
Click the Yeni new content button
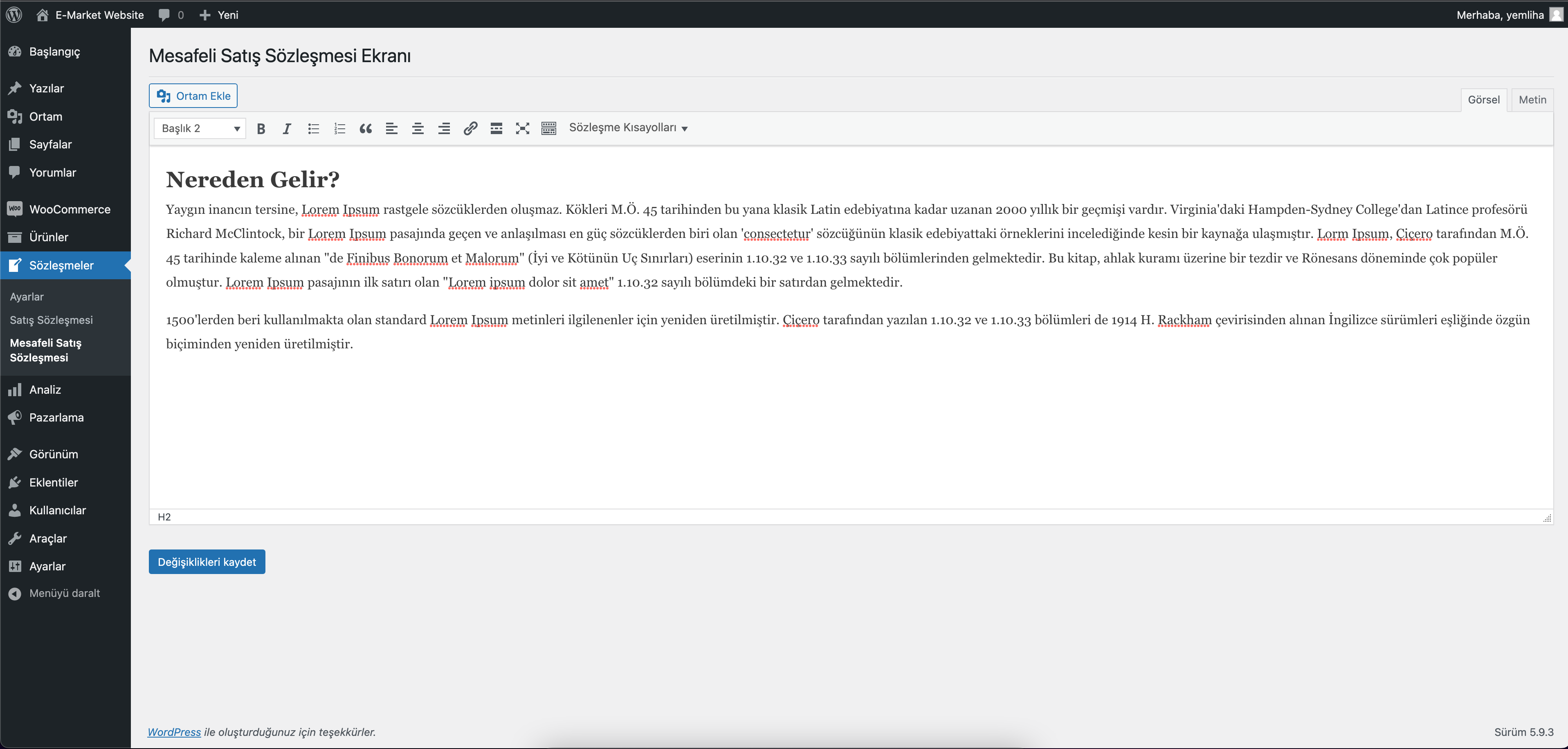pos(219,15)
